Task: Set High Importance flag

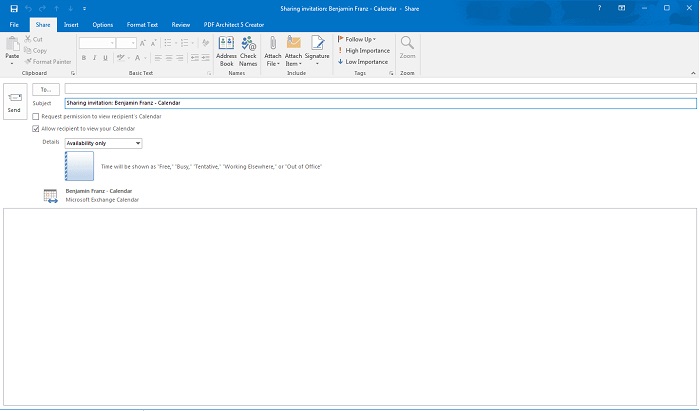Action: 364,50
